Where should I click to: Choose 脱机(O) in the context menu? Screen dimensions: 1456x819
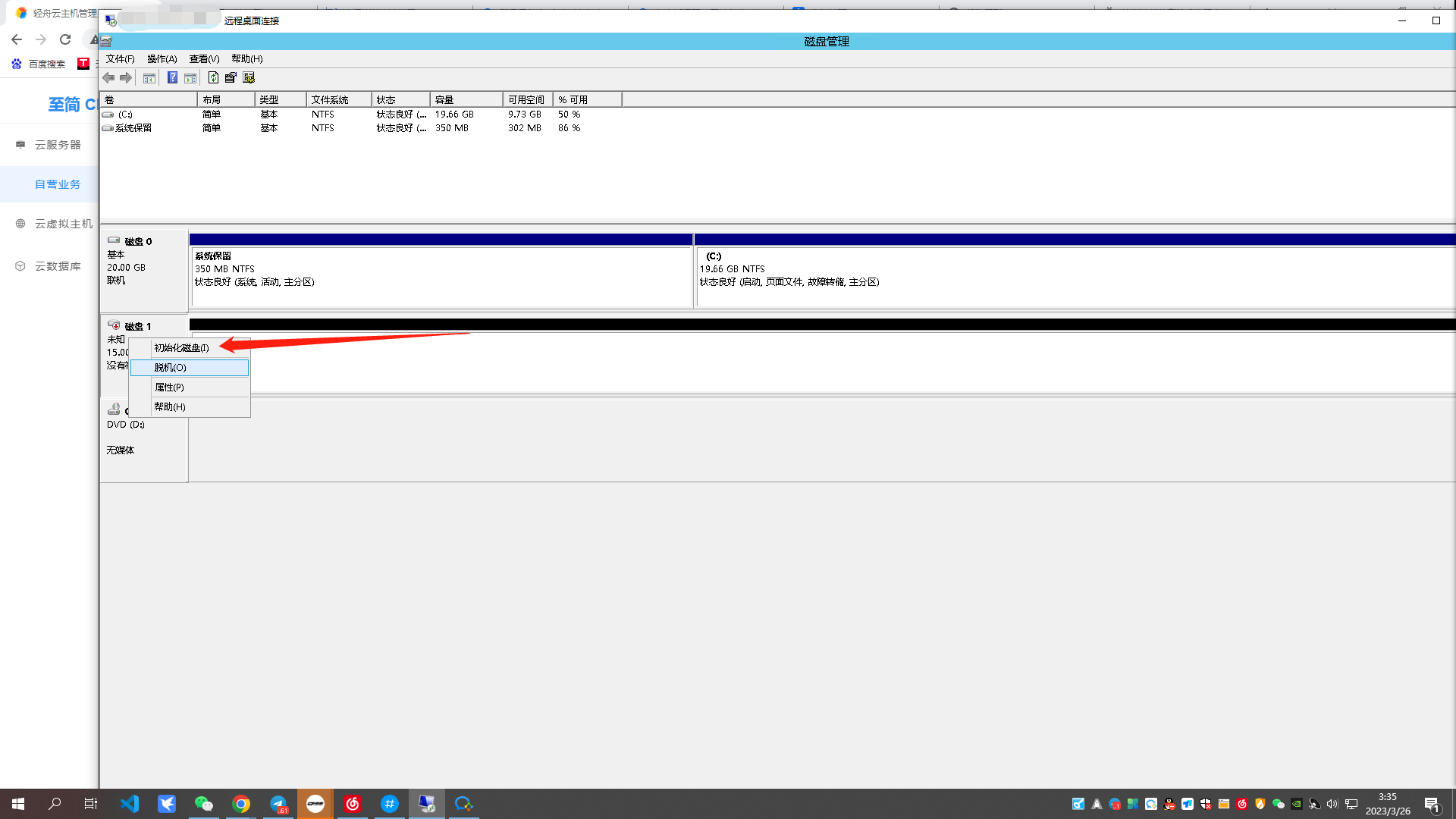point(170,367)
